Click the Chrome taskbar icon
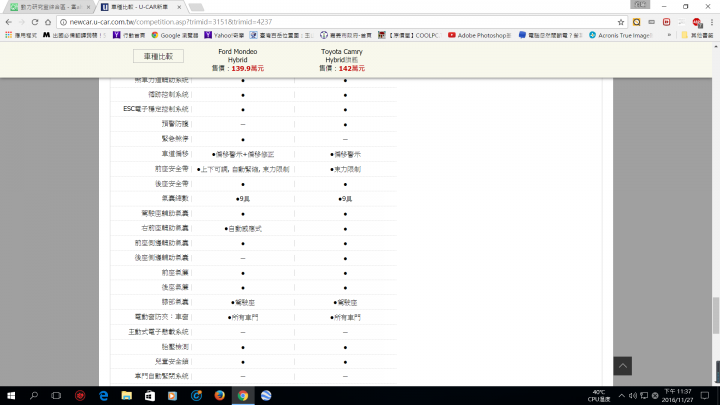 (x=243, y=395)
